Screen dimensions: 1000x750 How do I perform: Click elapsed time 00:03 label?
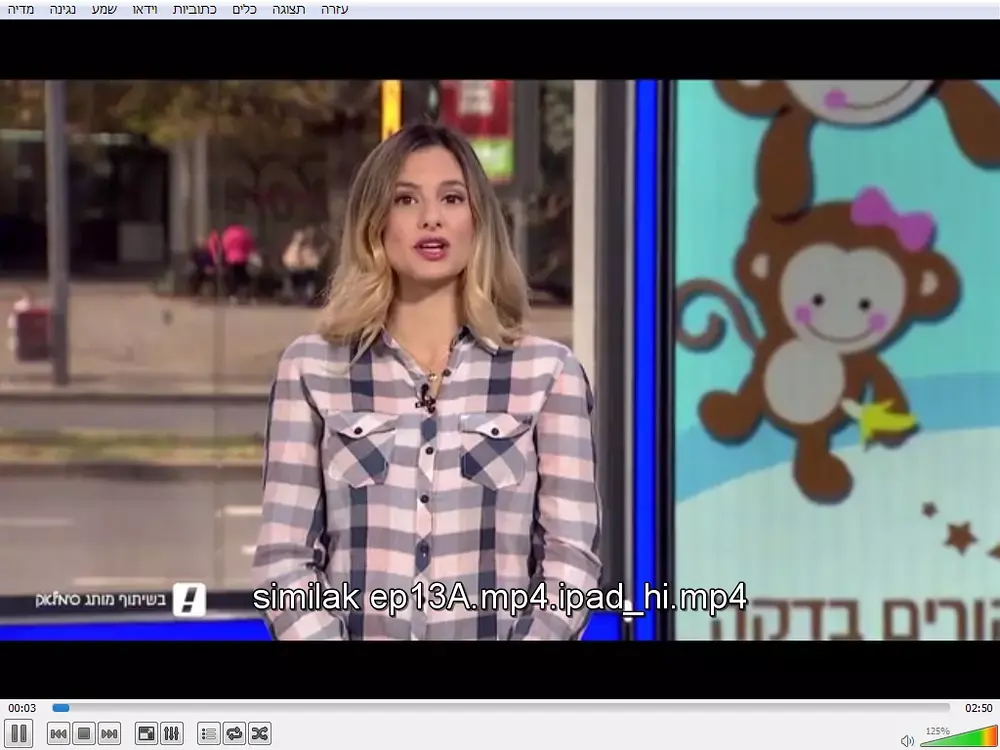22,708
